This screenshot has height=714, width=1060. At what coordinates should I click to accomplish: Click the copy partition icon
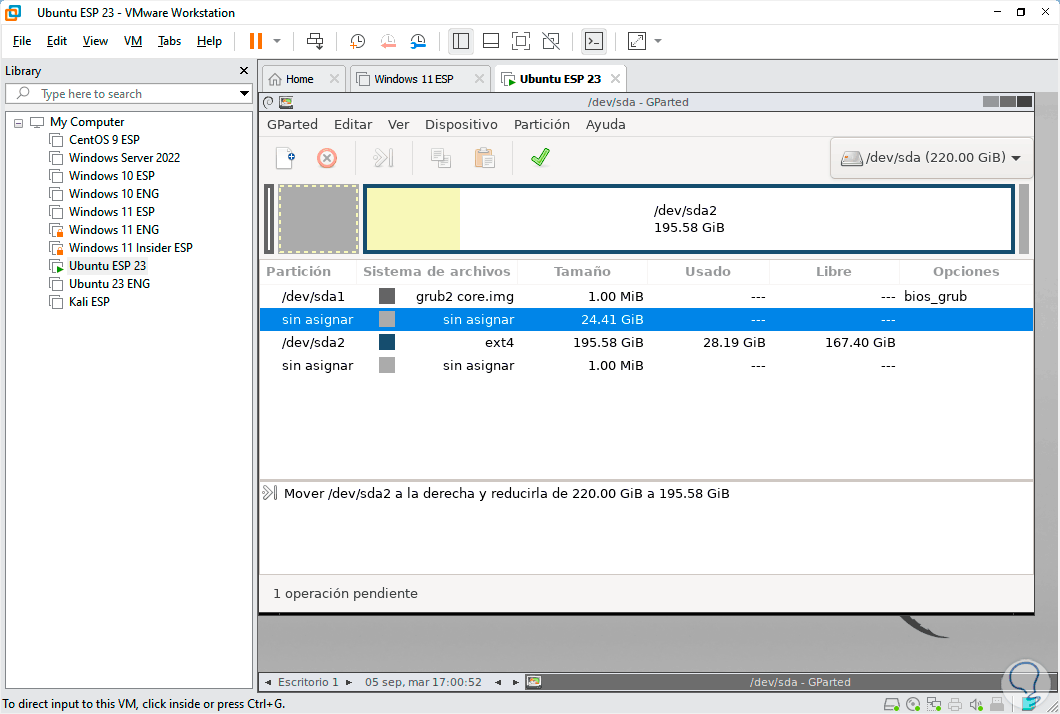(x=441, y=158)
